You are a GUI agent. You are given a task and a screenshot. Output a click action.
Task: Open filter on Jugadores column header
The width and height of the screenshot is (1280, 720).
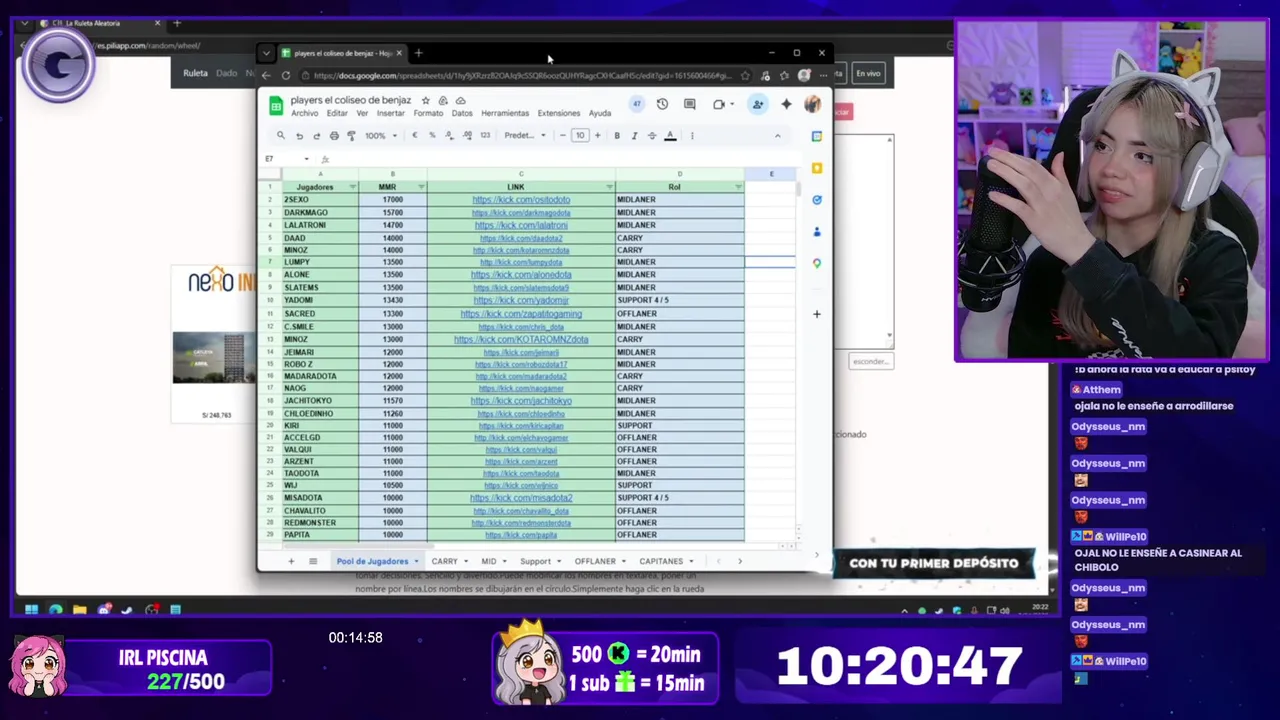click(x=352, y=187)
